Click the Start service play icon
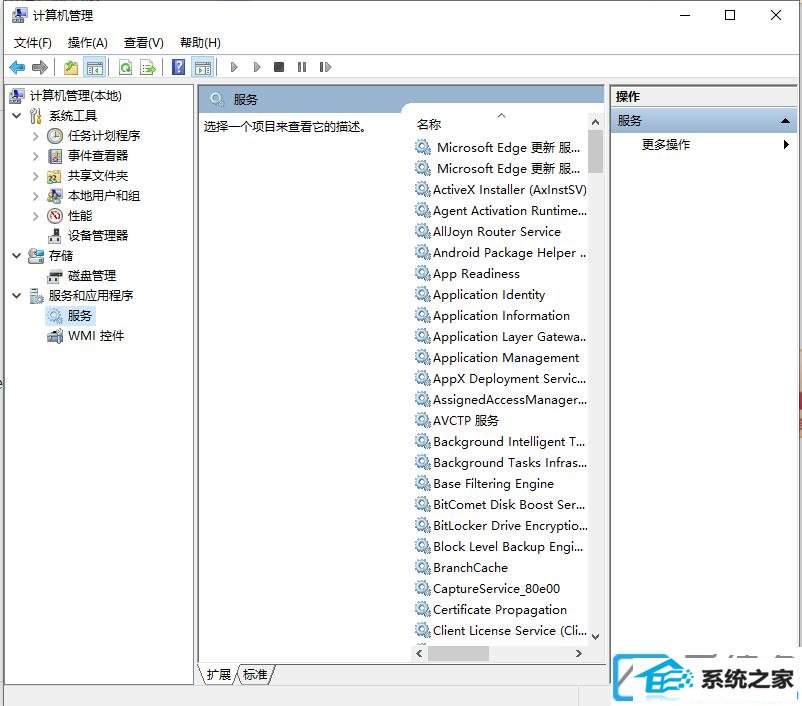The width and height of the screenshot is (802, 706). [234, 67]
